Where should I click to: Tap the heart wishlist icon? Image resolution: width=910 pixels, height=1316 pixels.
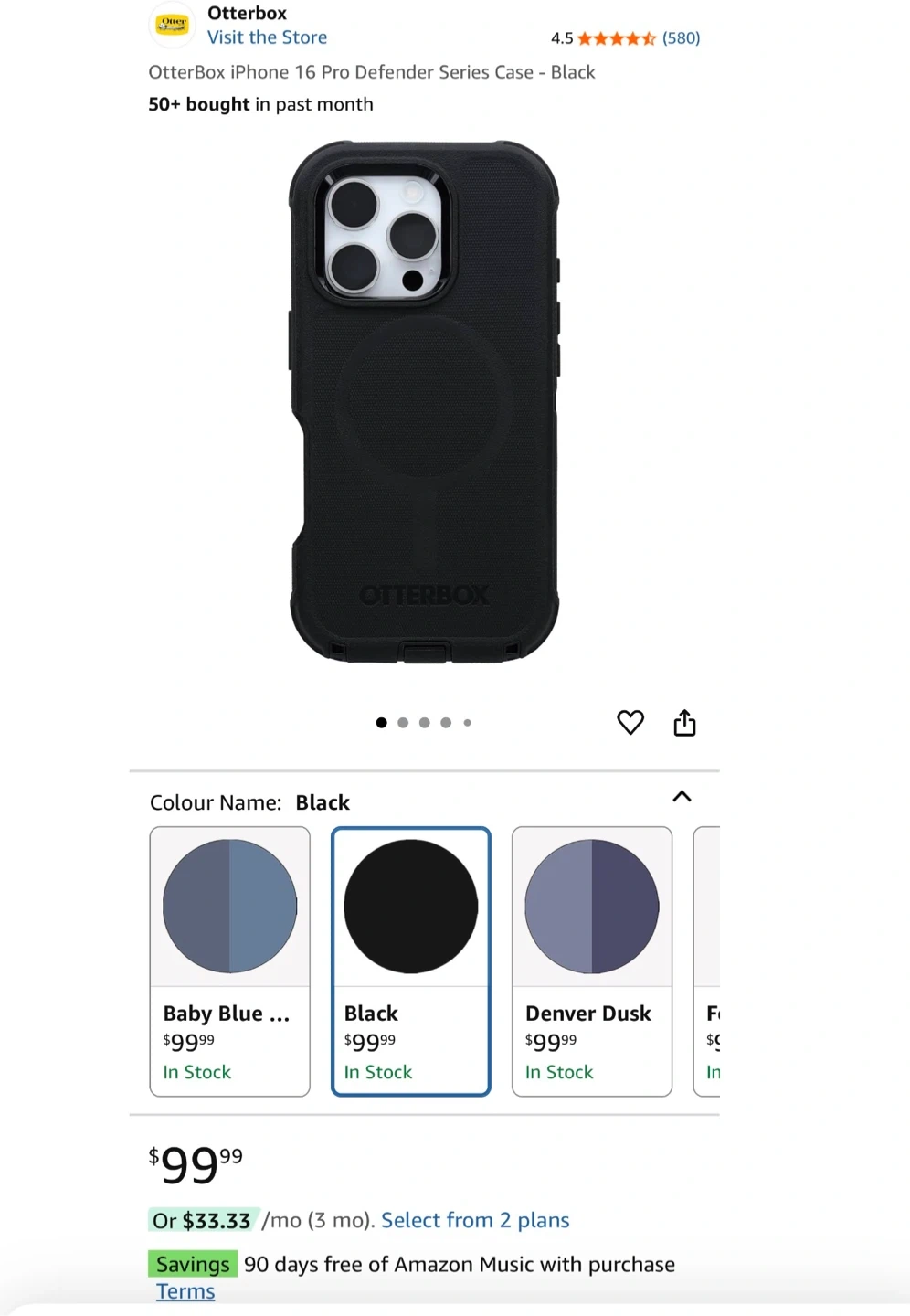630,722
